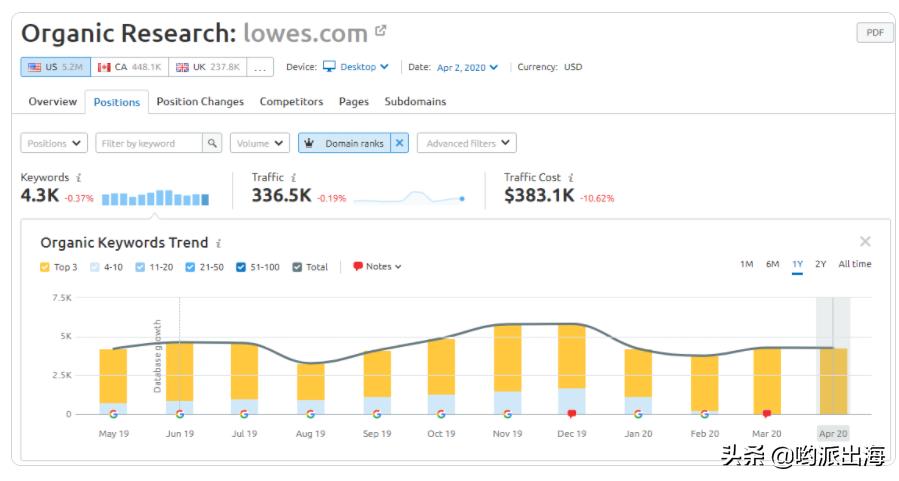Select the Nov 19 bar in chart

pos(507,369)
